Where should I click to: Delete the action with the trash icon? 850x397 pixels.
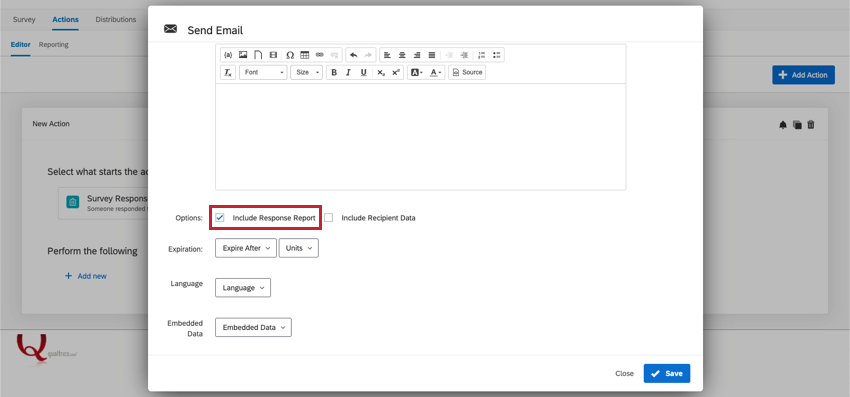811,124
